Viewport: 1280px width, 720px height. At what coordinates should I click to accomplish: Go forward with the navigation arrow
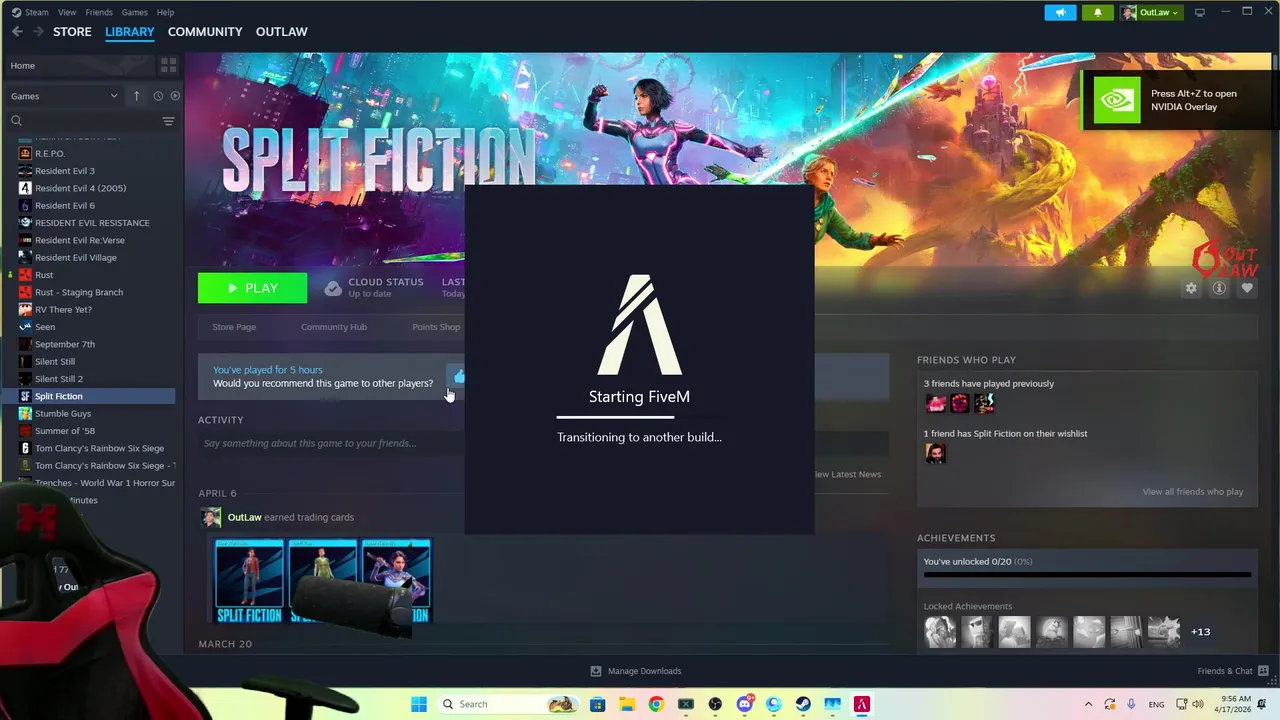pos(38,32)
